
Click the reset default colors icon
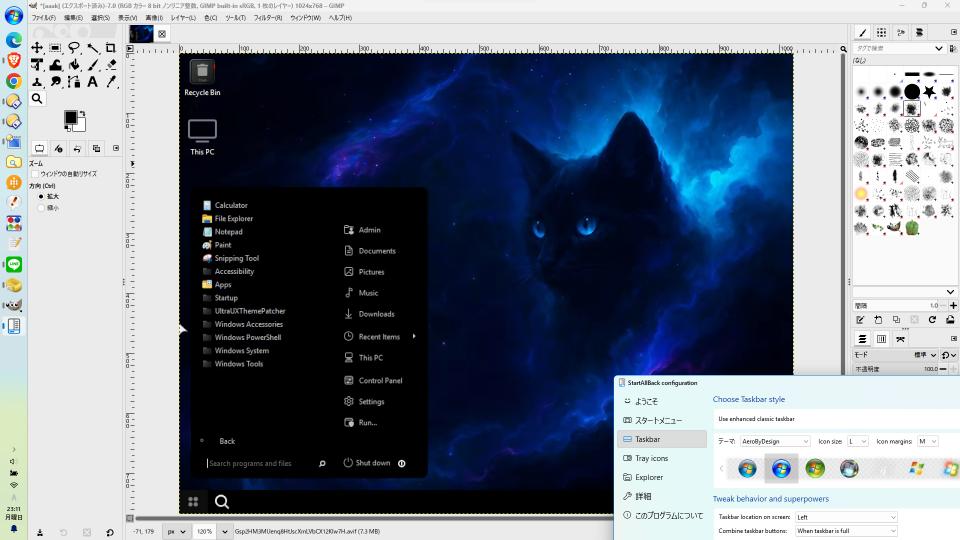coord(68,129)
